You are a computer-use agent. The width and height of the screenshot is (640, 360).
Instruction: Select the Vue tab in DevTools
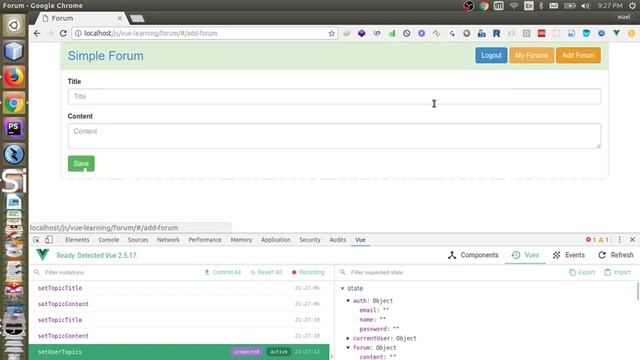tap(360, 240)
